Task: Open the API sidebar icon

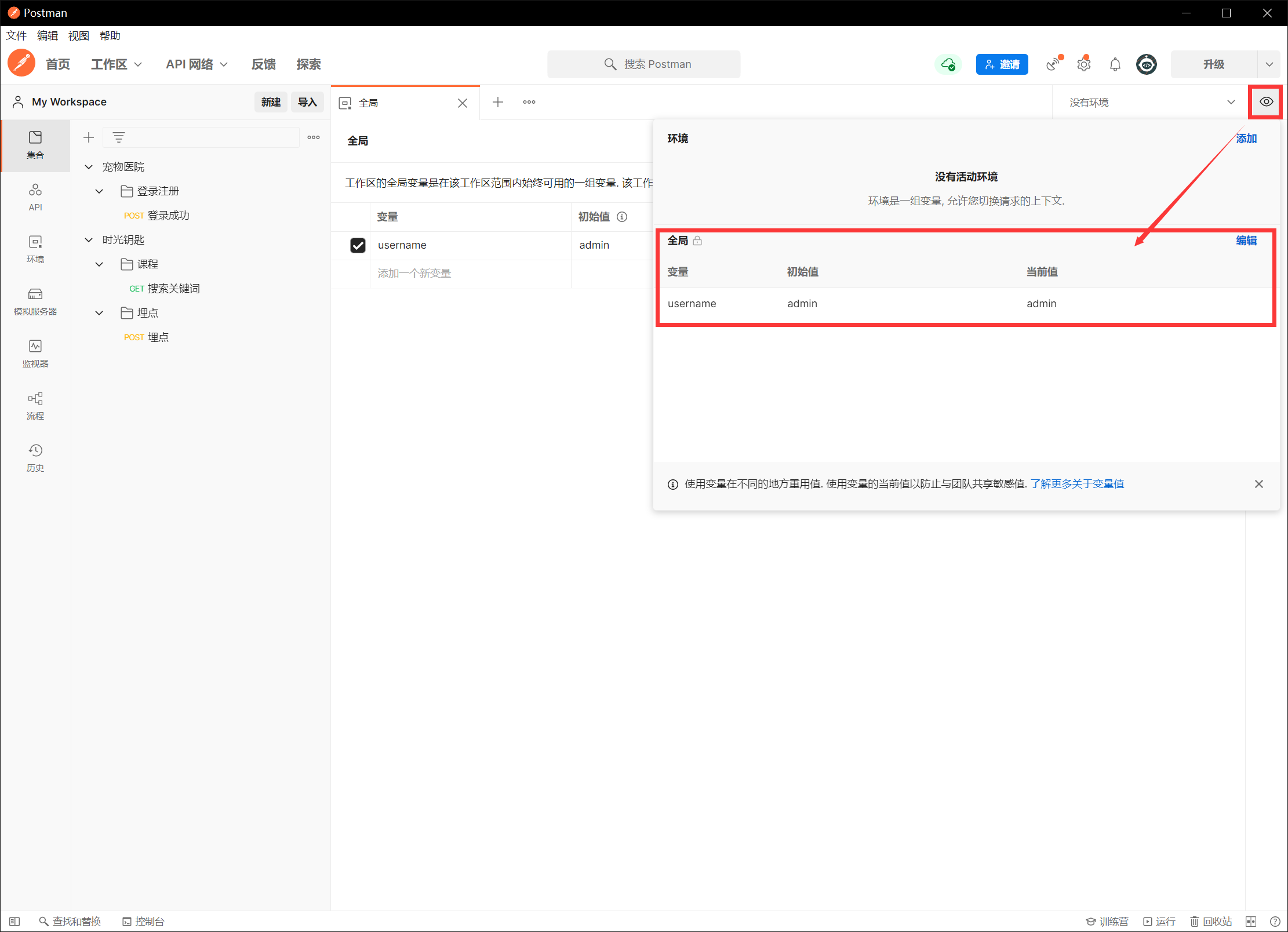Action: click(x=35, y=197)
